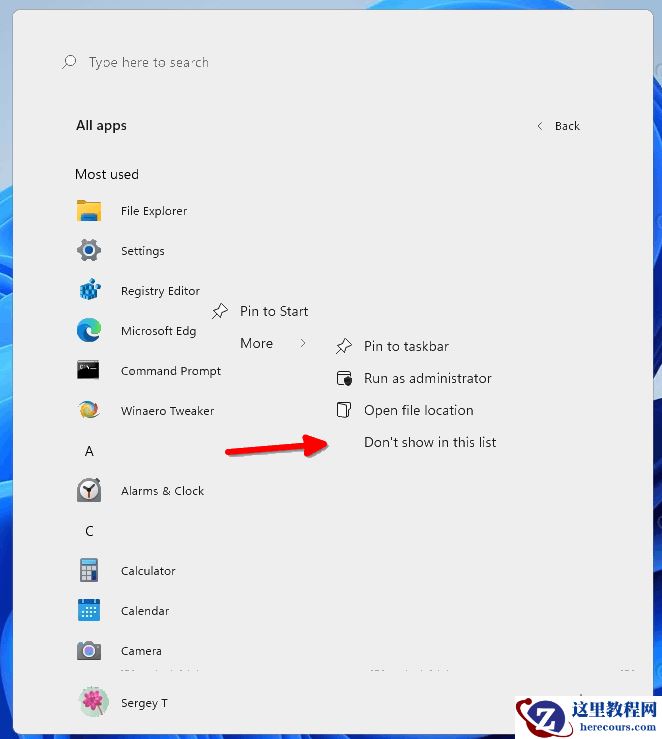The image size is (662, 739).
Task: Click pin icon beside Pin to Start
Action: pos(220,311)
